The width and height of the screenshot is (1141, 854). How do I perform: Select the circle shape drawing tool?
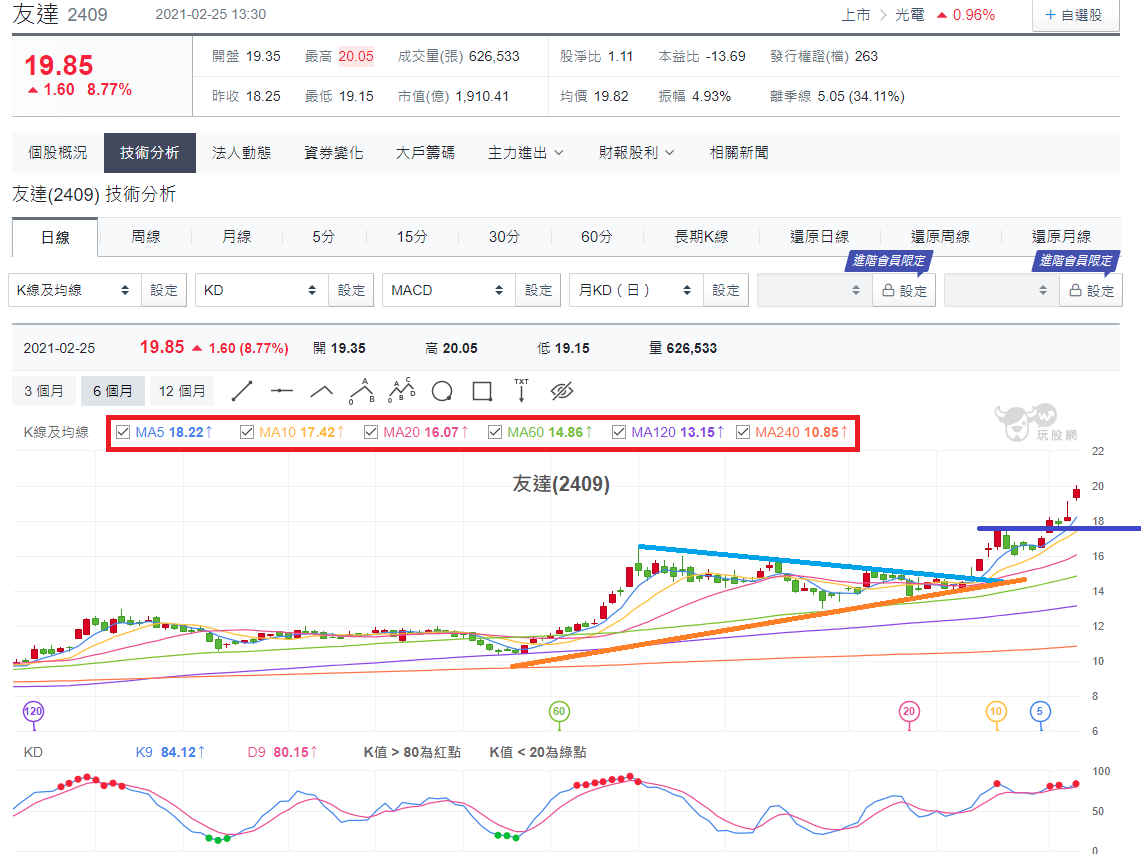pyautogui.click(x=442, y=391)
